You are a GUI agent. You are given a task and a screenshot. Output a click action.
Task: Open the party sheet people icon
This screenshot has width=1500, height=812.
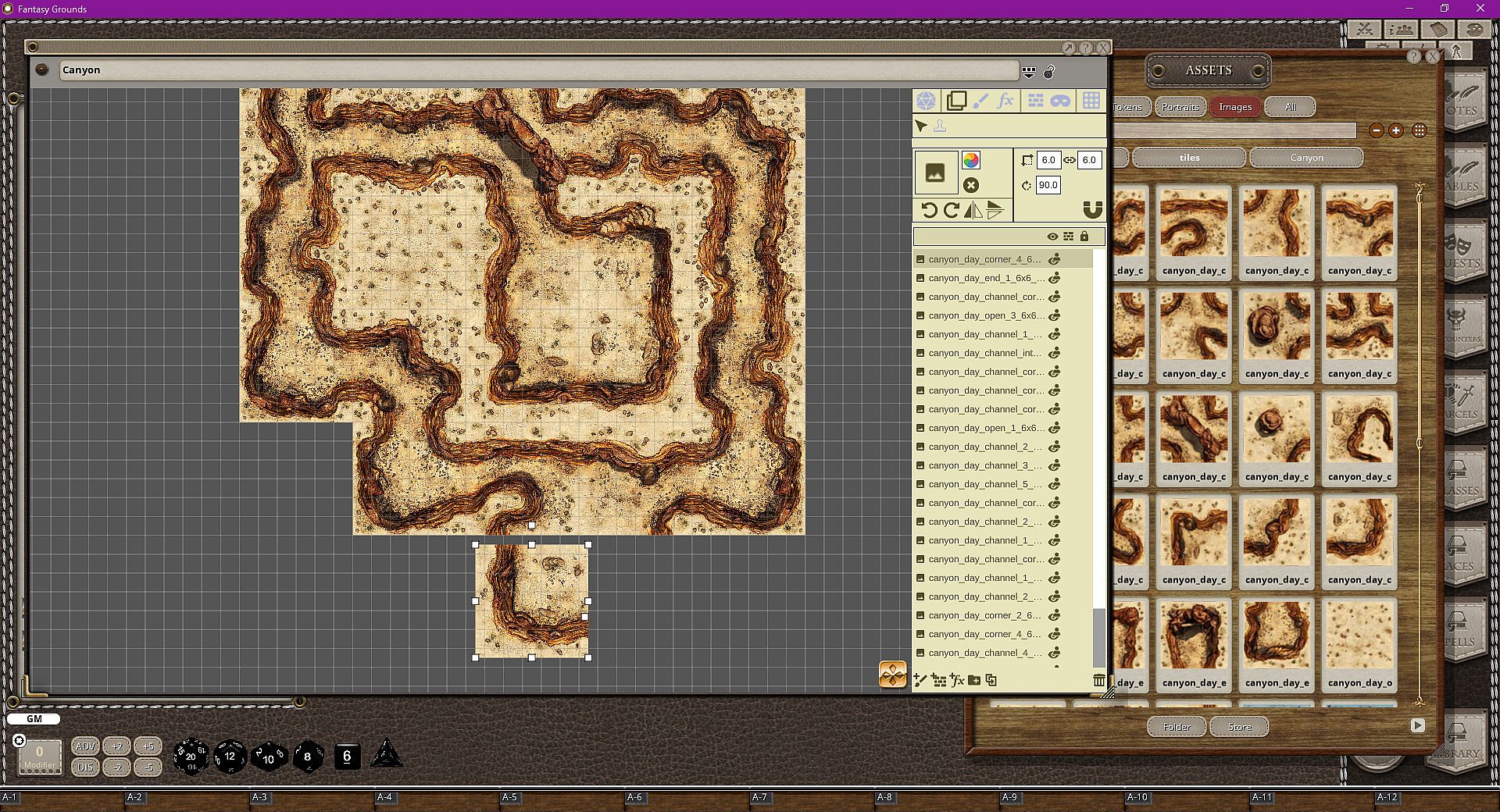pos(1402,30)
